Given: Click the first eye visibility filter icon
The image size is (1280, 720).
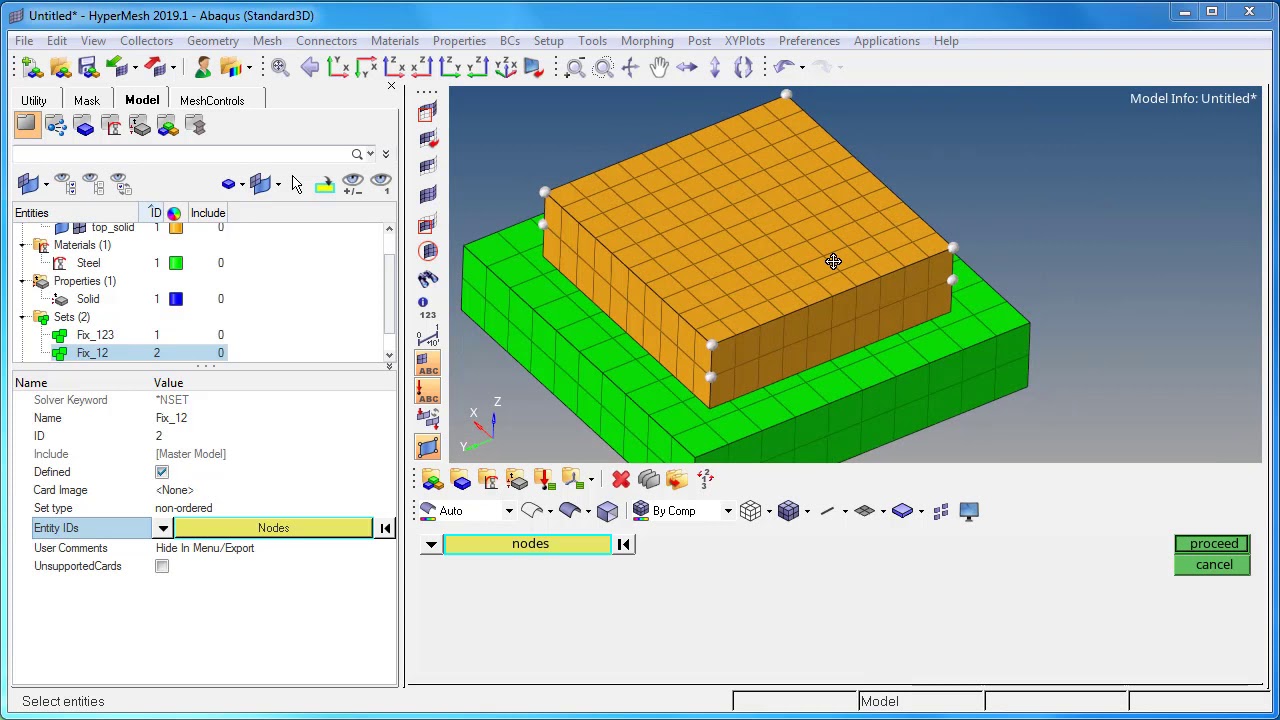Looking at the screenshot, I should point(63,183).
